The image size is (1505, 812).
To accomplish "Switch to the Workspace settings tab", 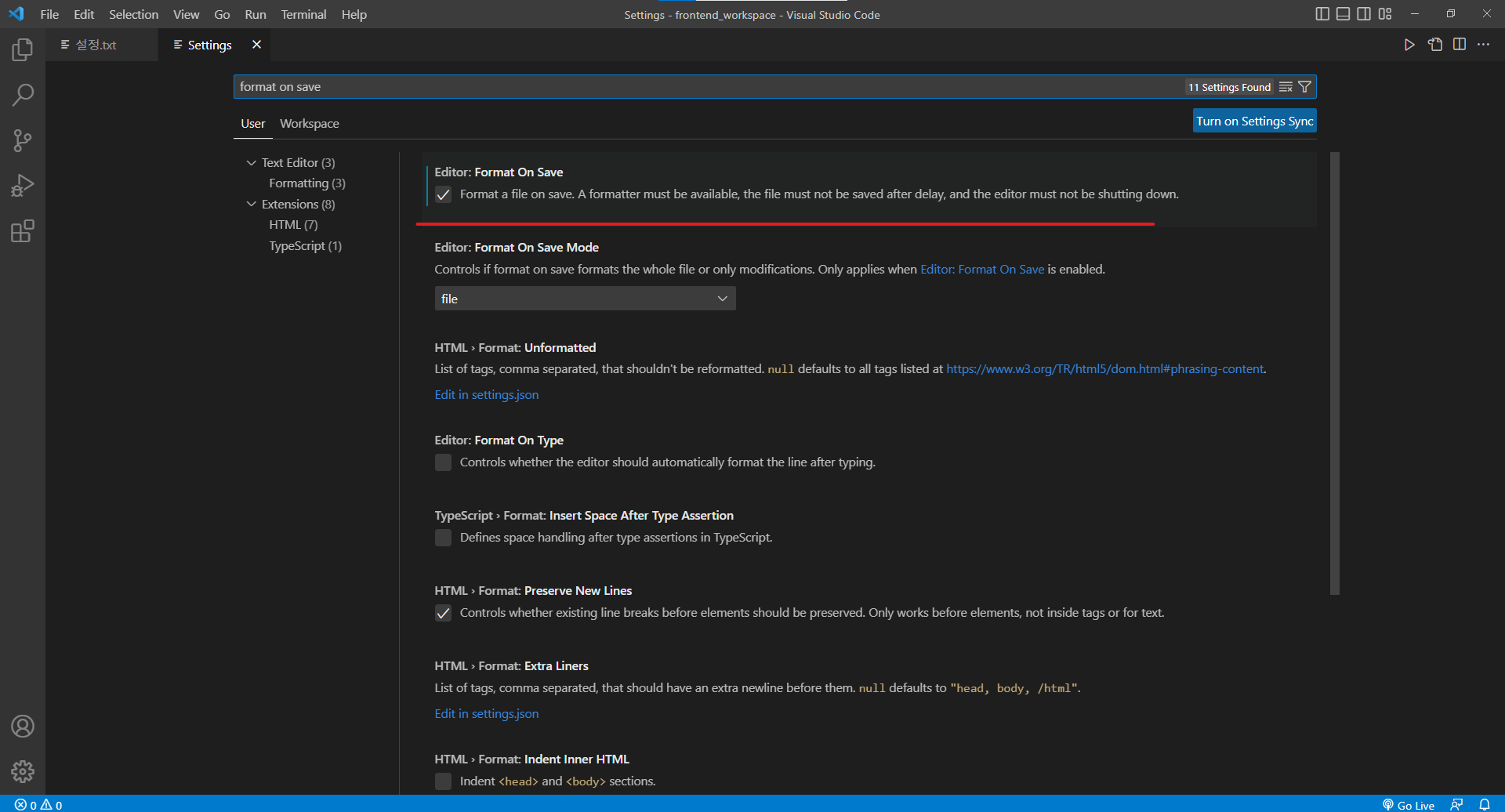I will [x=310, y=124].
